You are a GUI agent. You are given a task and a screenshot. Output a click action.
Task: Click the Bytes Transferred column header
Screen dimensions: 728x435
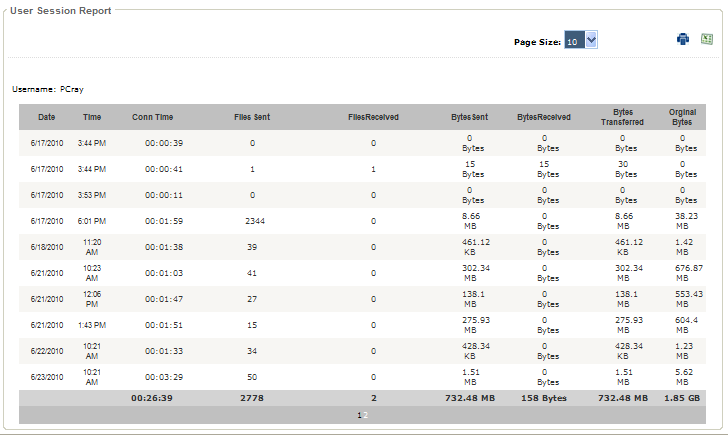622,117
